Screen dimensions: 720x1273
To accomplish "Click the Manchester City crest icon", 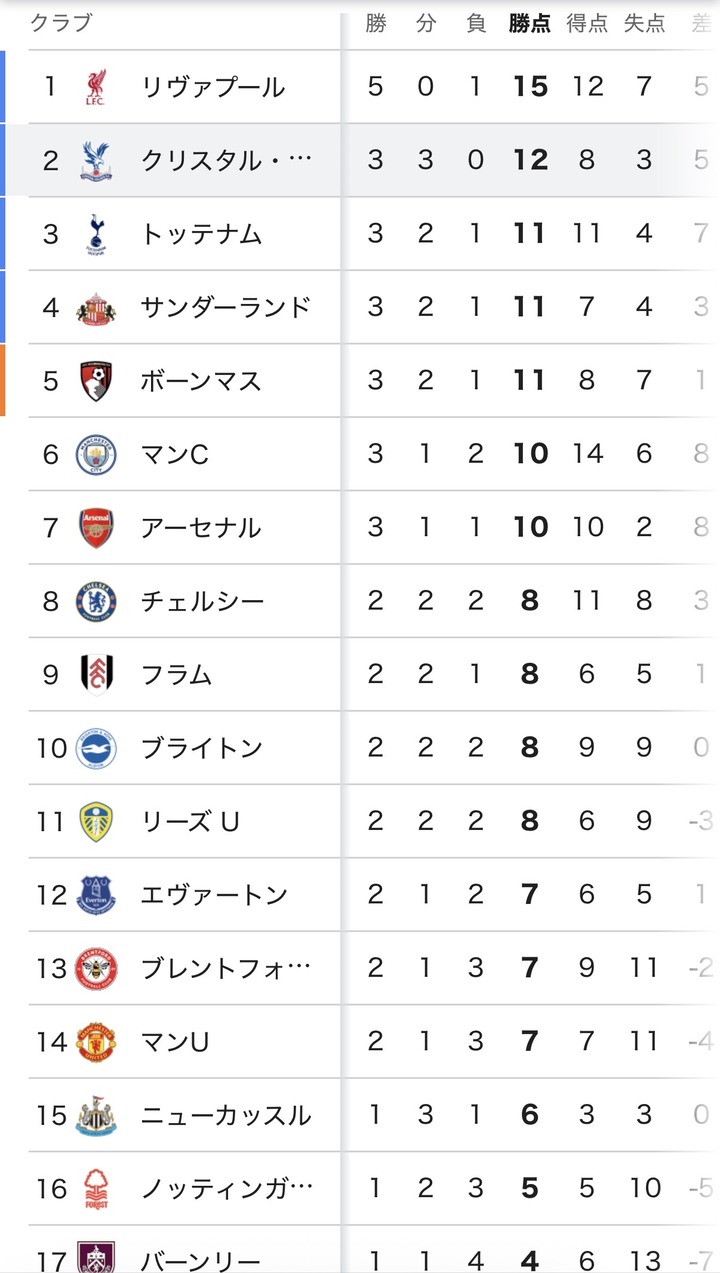I will (x=96, y=454).
